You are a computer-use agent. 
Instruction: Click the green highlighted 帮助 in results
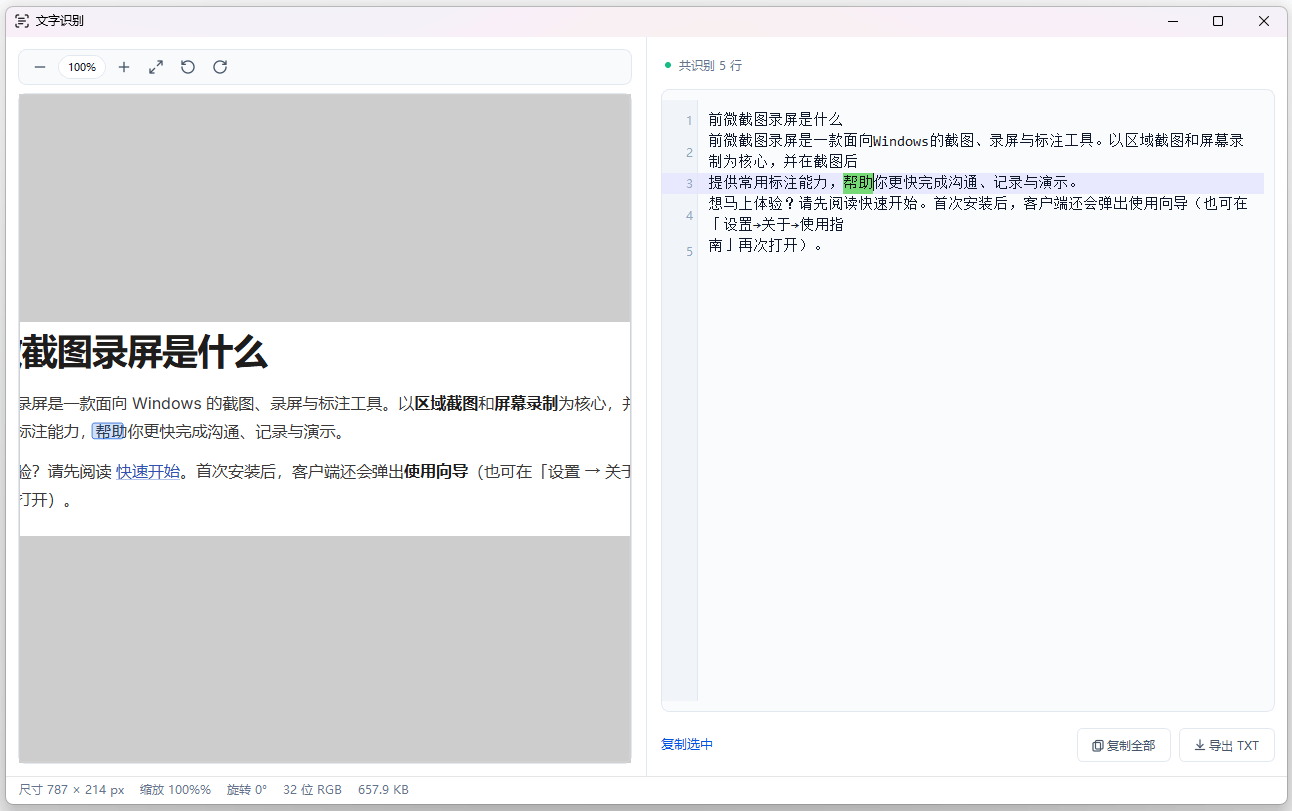(x=858, y=182)
